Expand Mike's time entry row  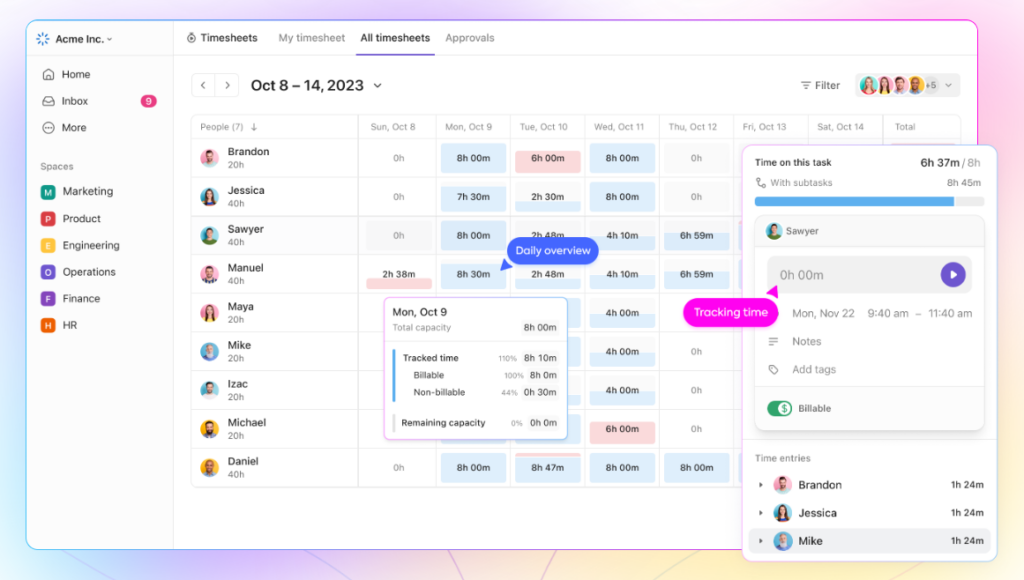pyautogui.click(x=761, y=541)
